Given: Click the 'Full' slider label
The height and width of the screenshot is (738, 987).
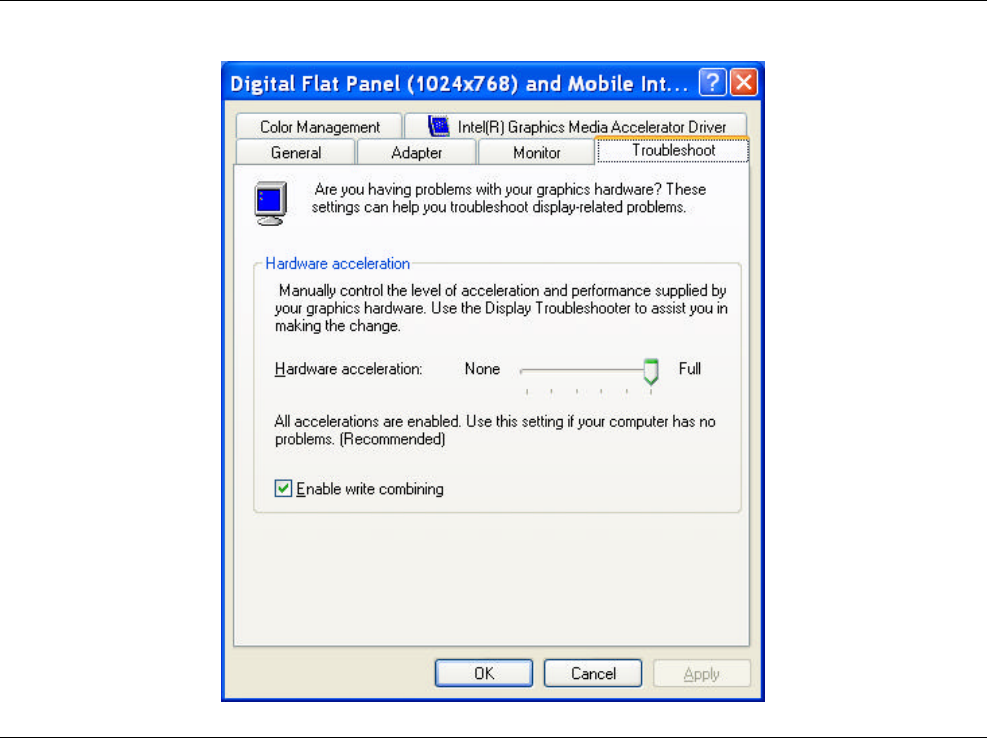Looking at the screenshot, I should [x=689, y=369].
